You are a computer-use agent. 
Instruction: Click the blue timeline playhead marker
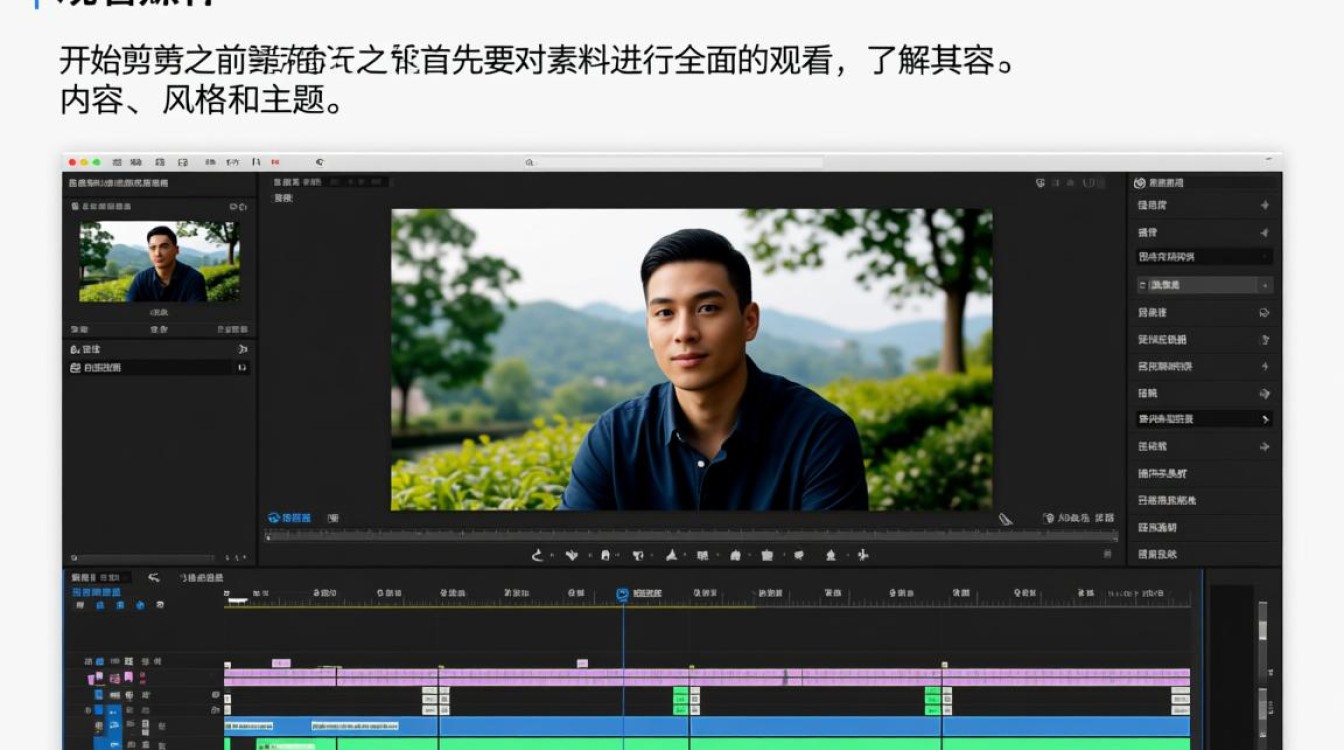click(x=622, y=594)
